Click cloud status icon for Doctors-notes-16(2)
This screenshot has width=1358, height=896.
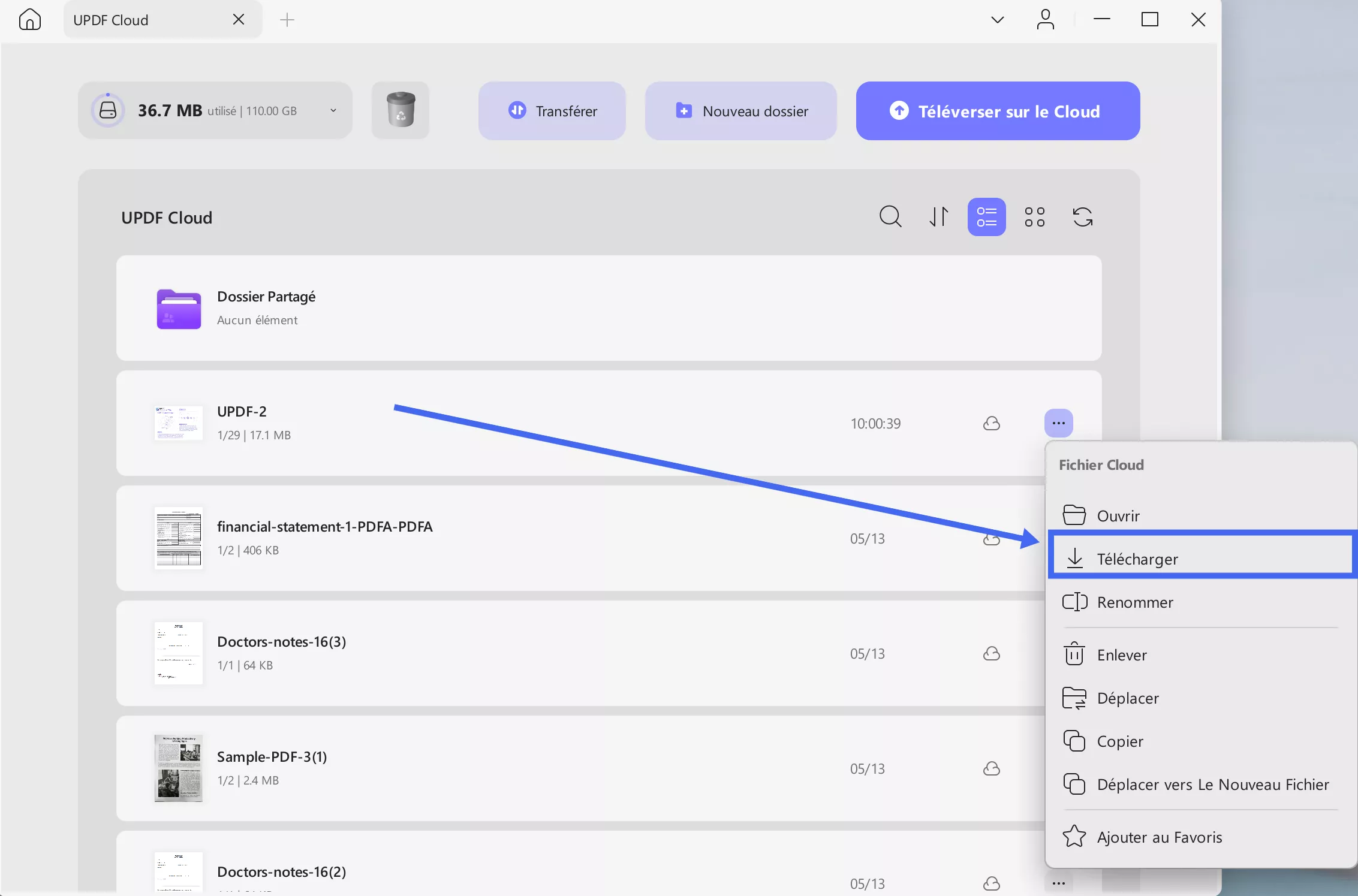point(992,883)
